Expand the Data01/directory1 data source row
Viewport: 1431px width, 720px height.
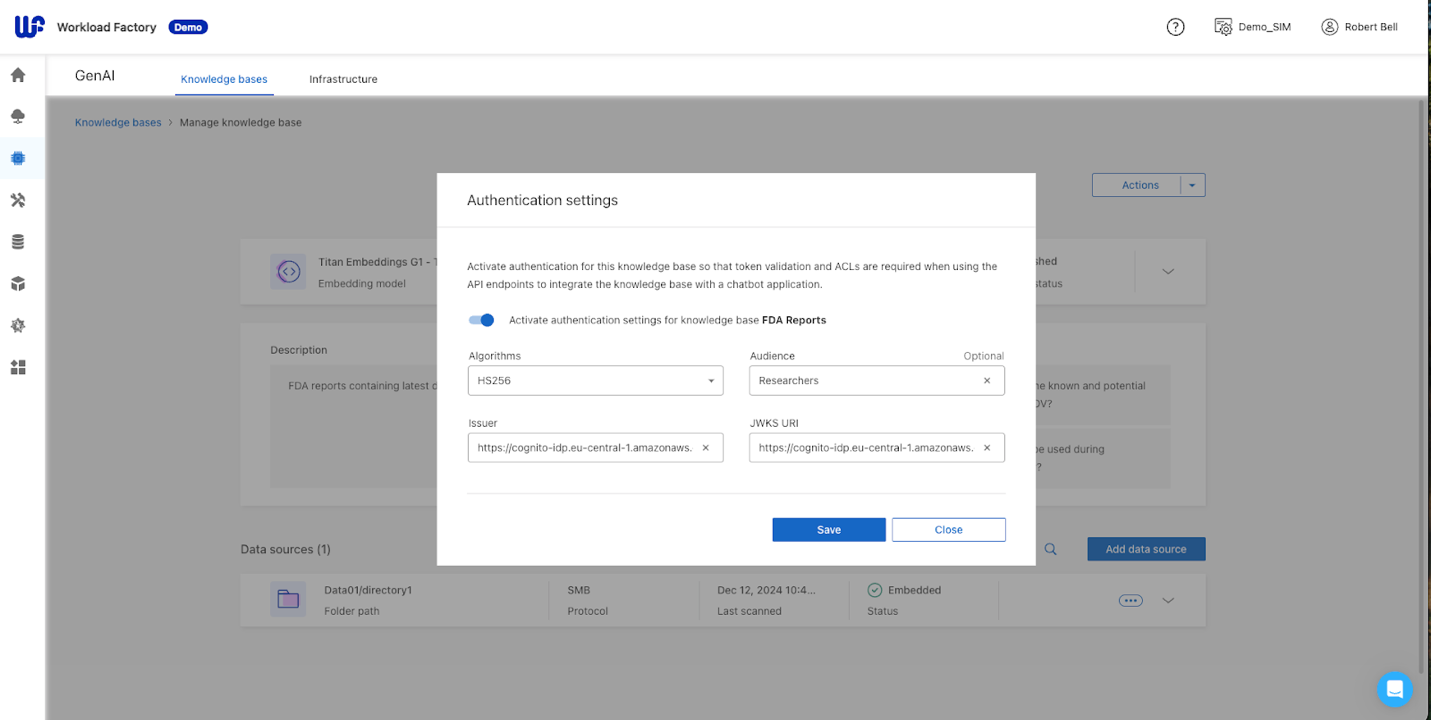pyautogui.click(x=1168, y=601)
